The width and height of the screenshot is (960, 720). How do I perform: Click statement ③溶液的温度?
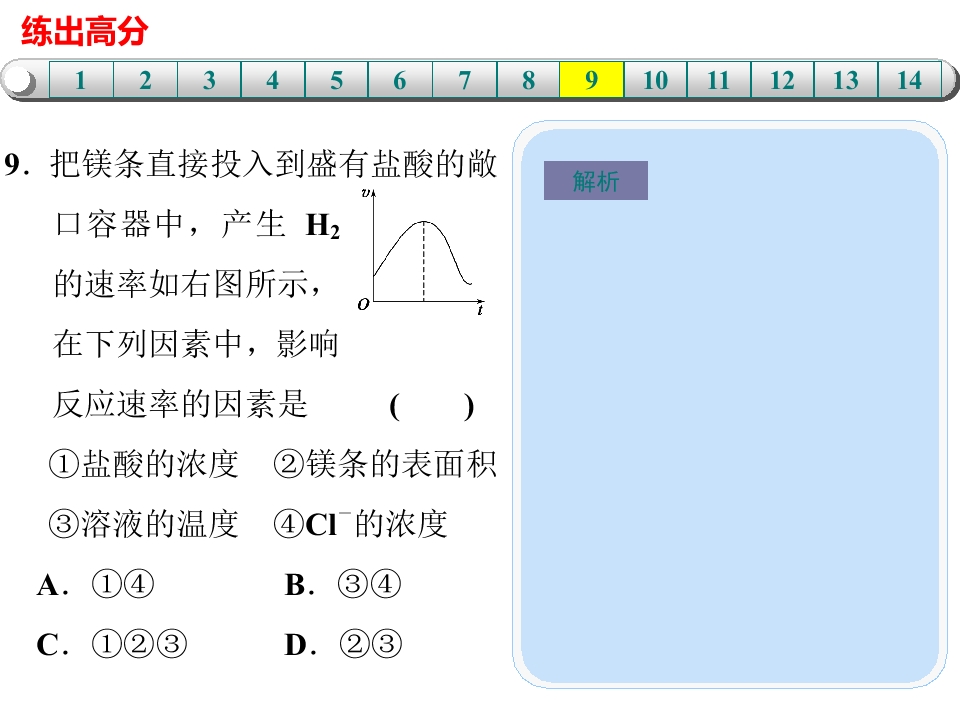coord(143,524)
